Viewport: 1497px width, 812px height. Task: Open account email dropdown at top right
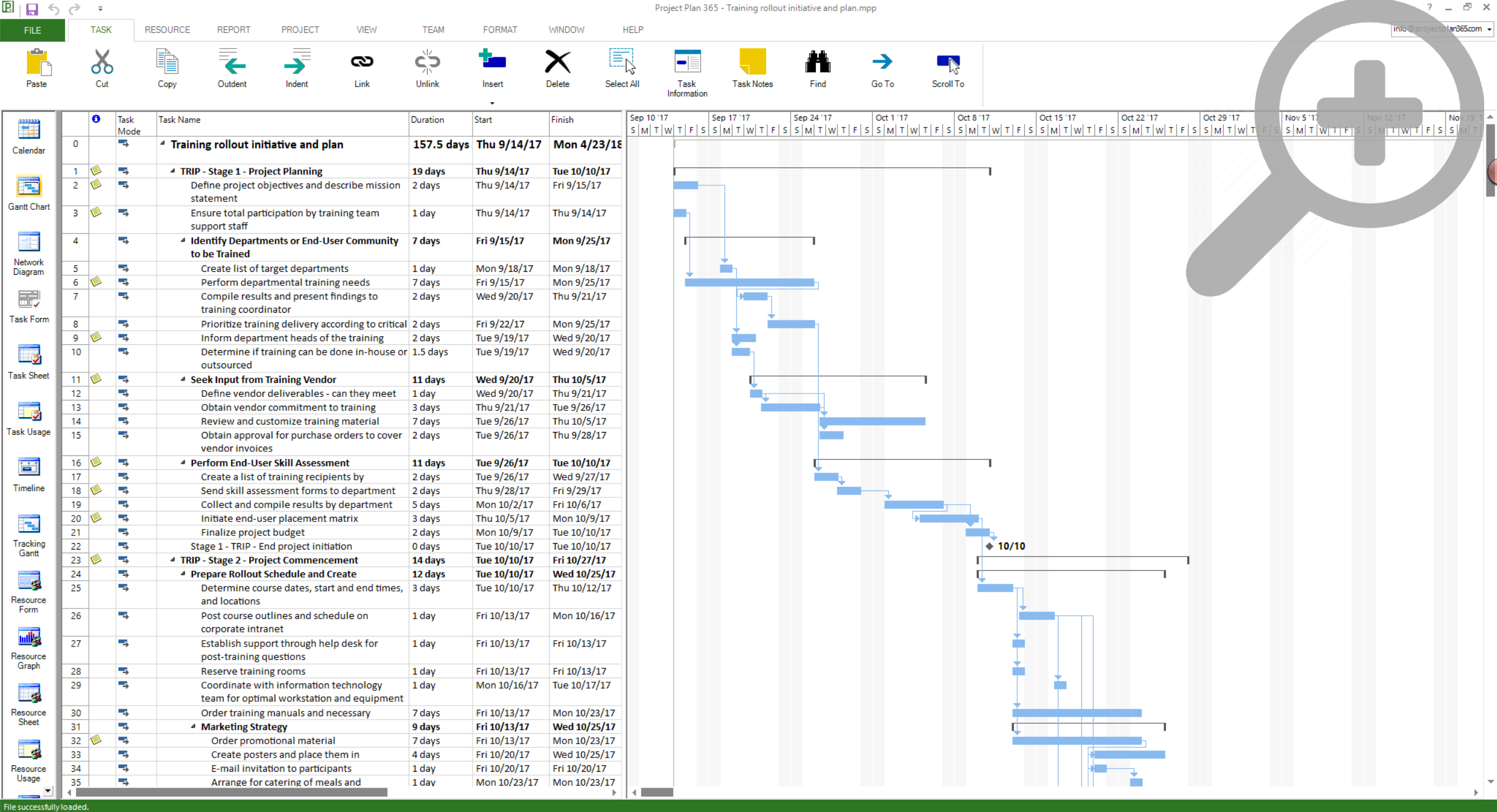(1489, 29)
